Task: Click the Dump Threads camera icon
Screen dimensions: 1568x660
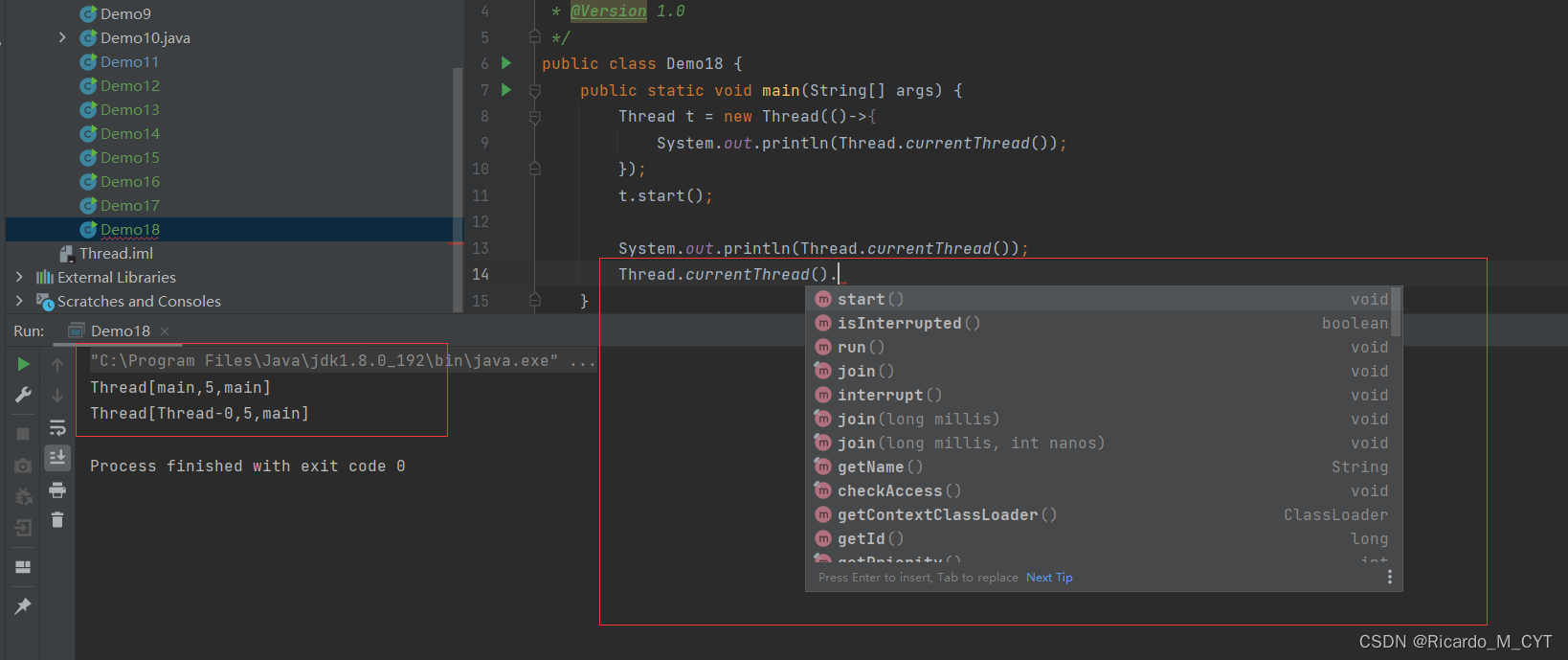Action: [x=23, y=466]
